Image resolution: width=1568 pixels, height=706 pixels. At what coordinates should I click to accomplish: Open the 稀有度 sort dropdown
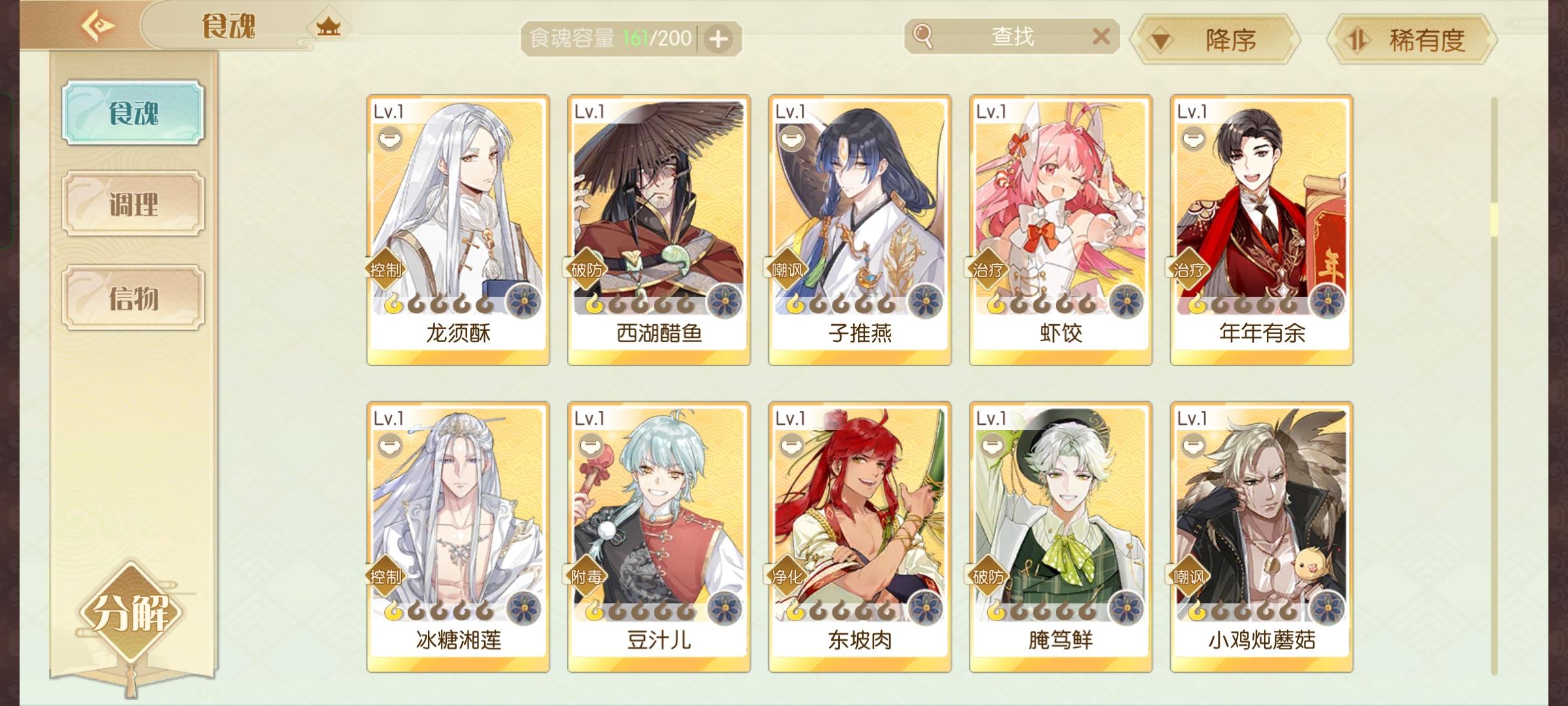click(x=1413, y=40)
